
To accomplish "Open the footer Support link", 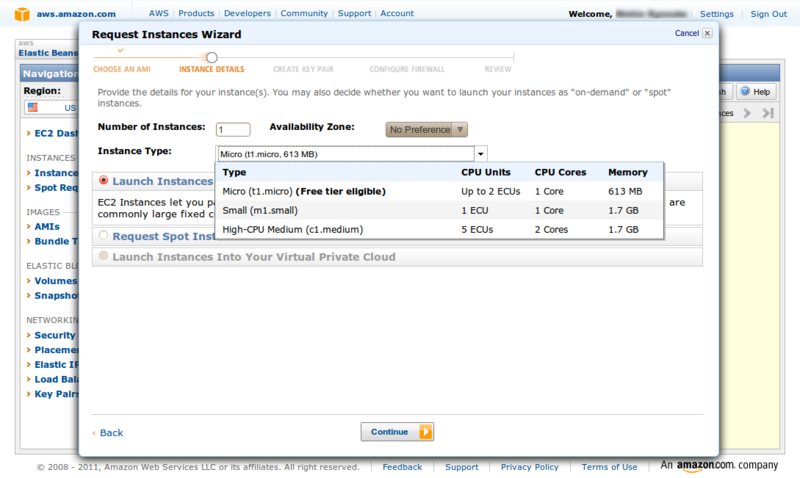I will [x=462, y=467].
